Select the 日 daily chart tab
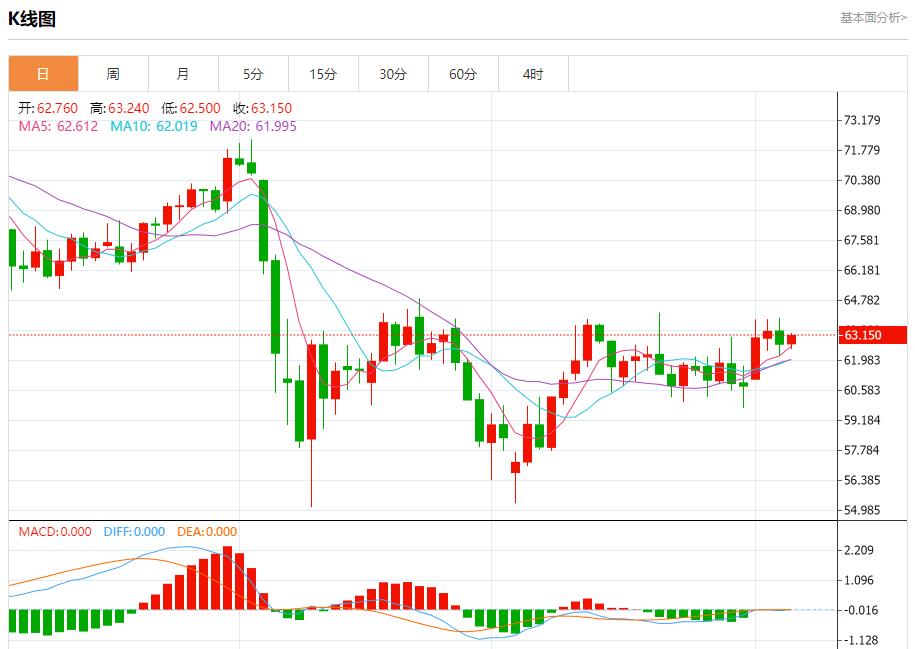 click(x=43, y=74)
